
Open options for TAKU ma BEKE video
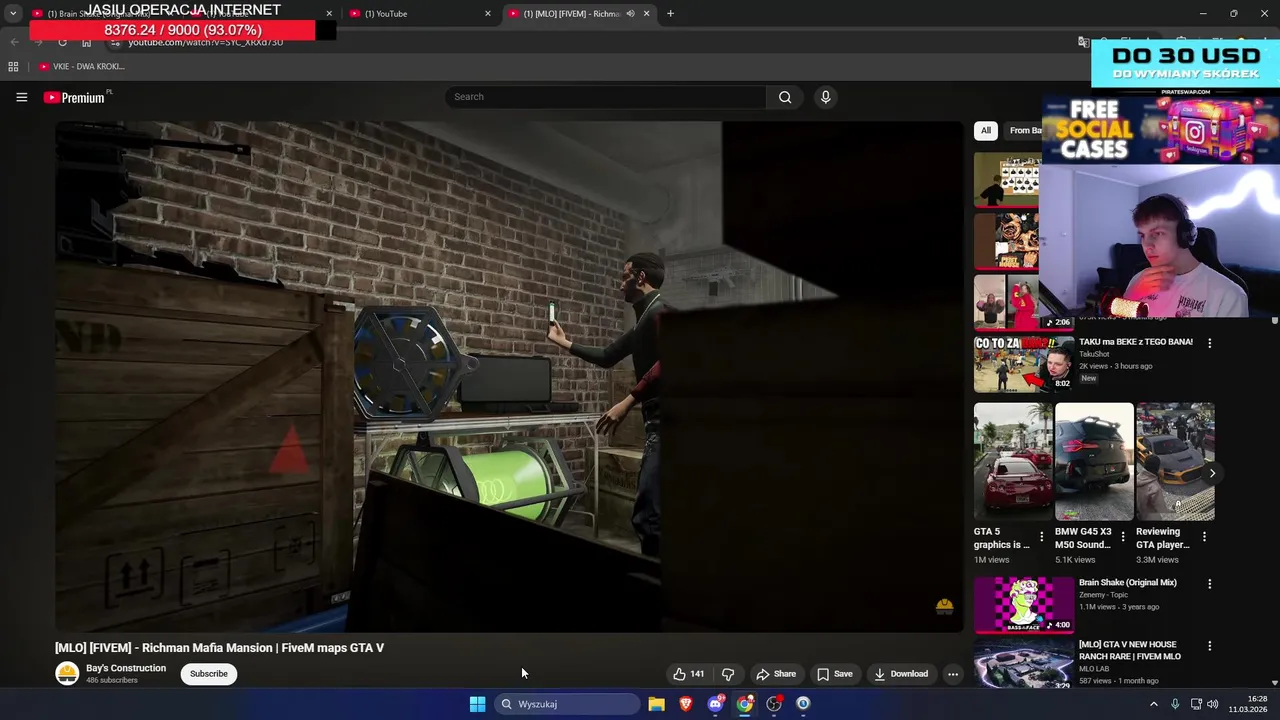(x=1209, y=343)
